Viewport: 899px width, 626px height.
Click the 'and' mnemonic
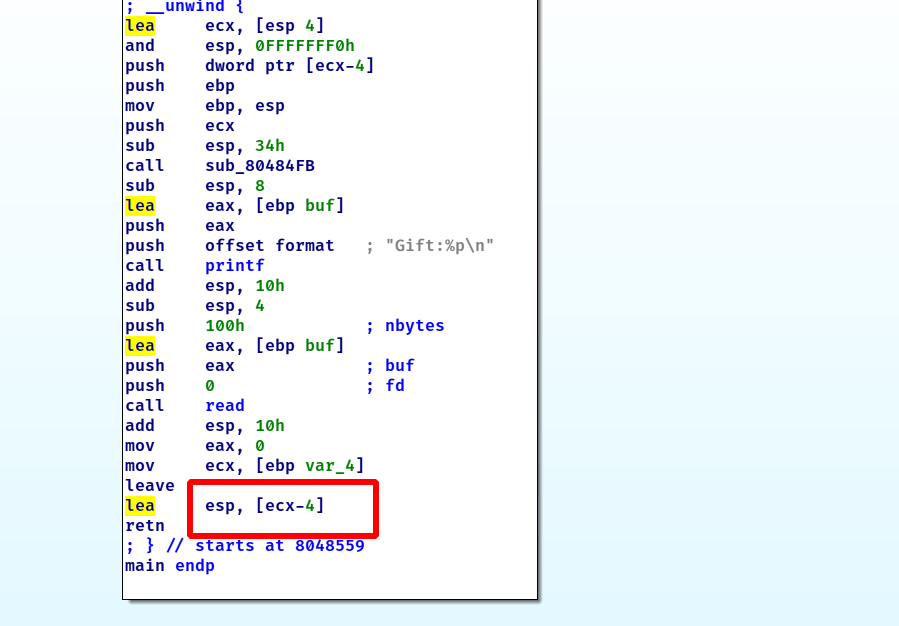point(140,46)
